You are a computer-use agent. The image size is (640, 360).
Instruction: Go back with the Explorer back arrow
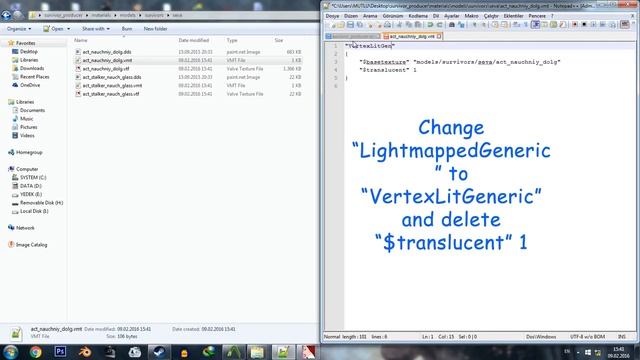[6, 15]
